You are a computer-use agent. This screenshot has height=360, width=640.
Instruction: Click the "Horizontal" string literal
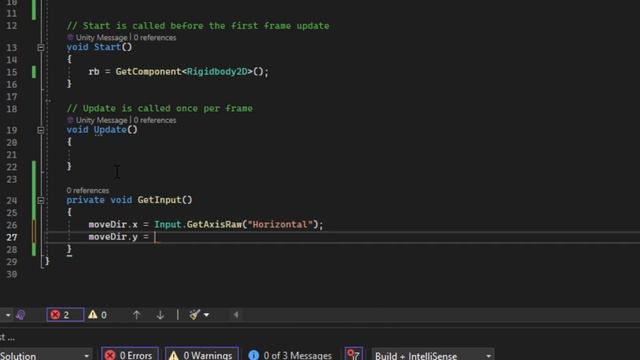pyautogui.click(x=280, y=224)
